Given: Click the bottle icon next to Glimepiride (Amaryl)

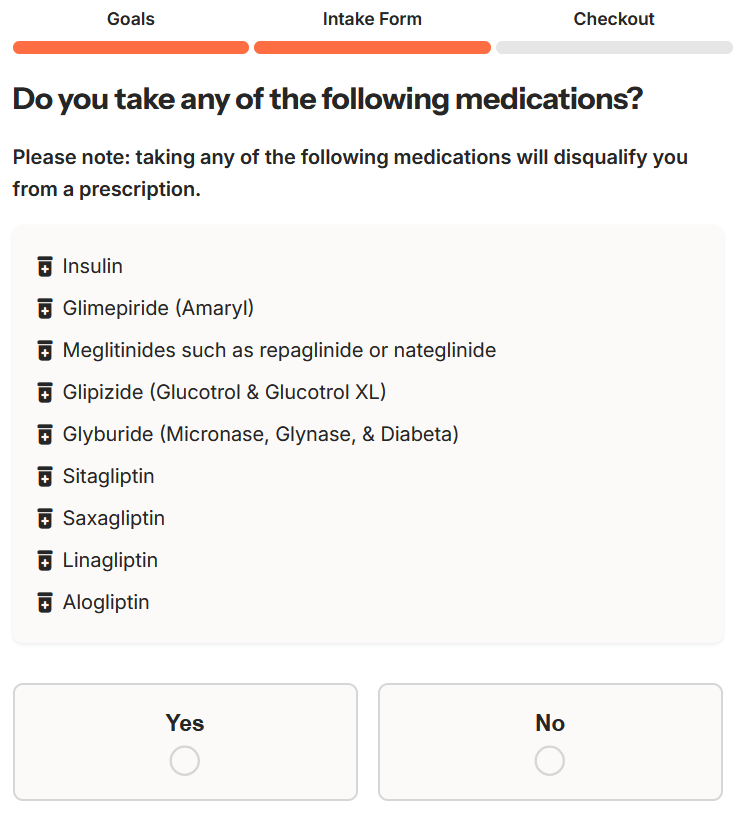Looking at the screenshot, I should tap(44, 309).
